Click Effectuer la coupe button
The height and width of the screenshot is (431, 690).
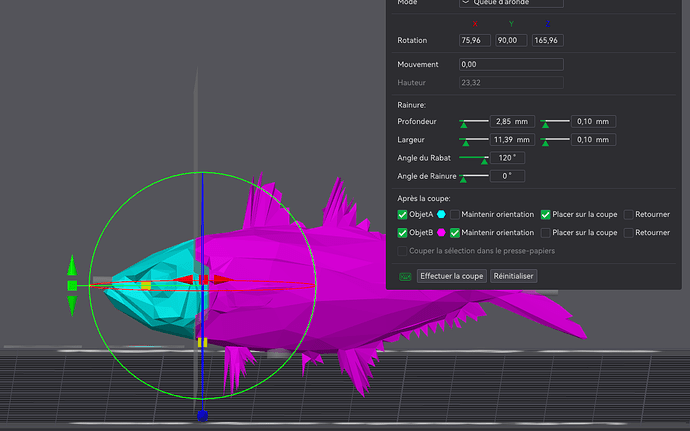451,276
